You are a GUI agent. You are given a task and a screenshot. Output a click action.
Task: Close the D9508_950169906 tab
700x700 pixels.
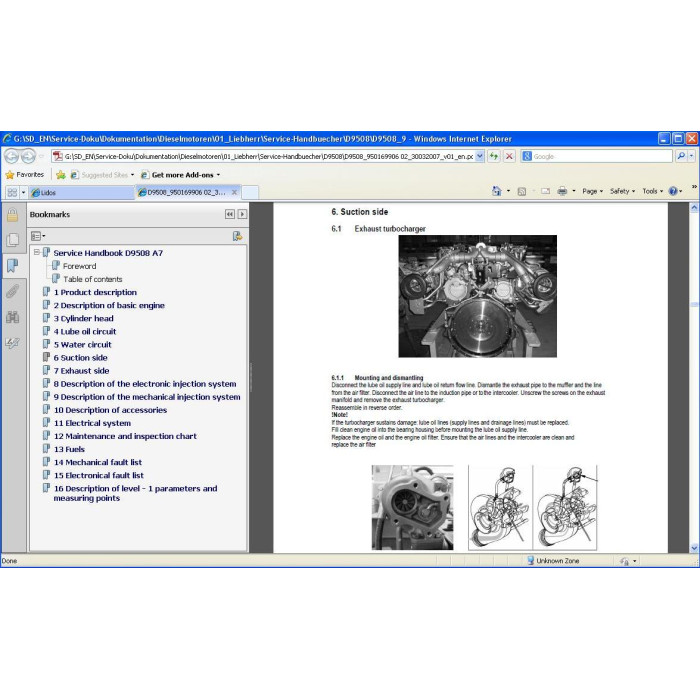tap(234, 192)
